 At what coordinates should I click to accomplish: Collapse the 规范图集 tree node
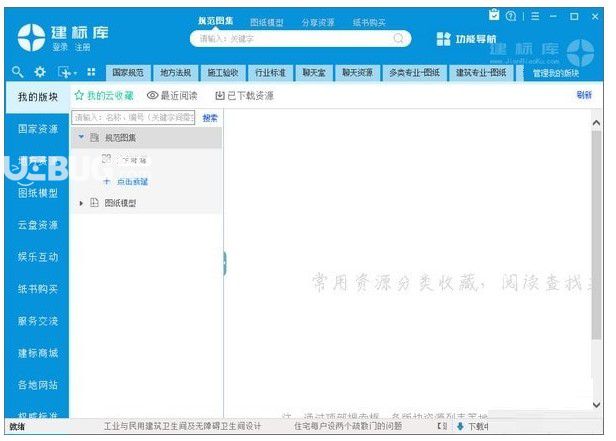(81, 137)
